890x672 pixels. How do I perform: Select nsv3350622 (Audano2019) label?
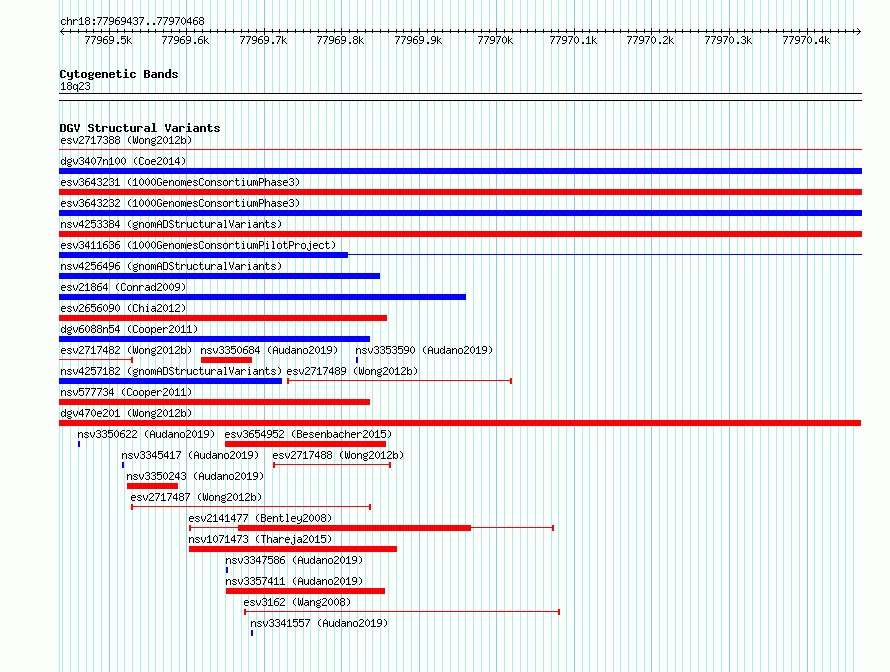click(x=146, y=434)
